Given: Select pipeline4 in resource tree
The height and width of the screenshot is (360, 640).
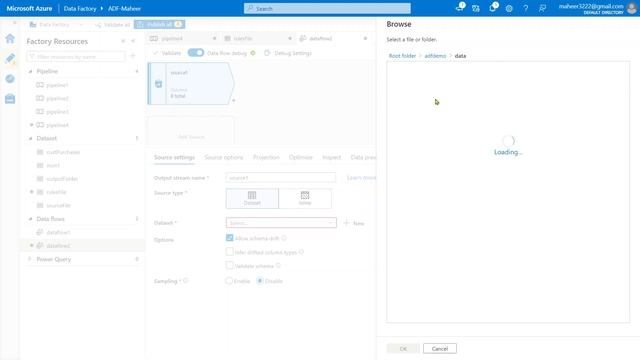Looking at the screenshot, I should tap(57, 125).
